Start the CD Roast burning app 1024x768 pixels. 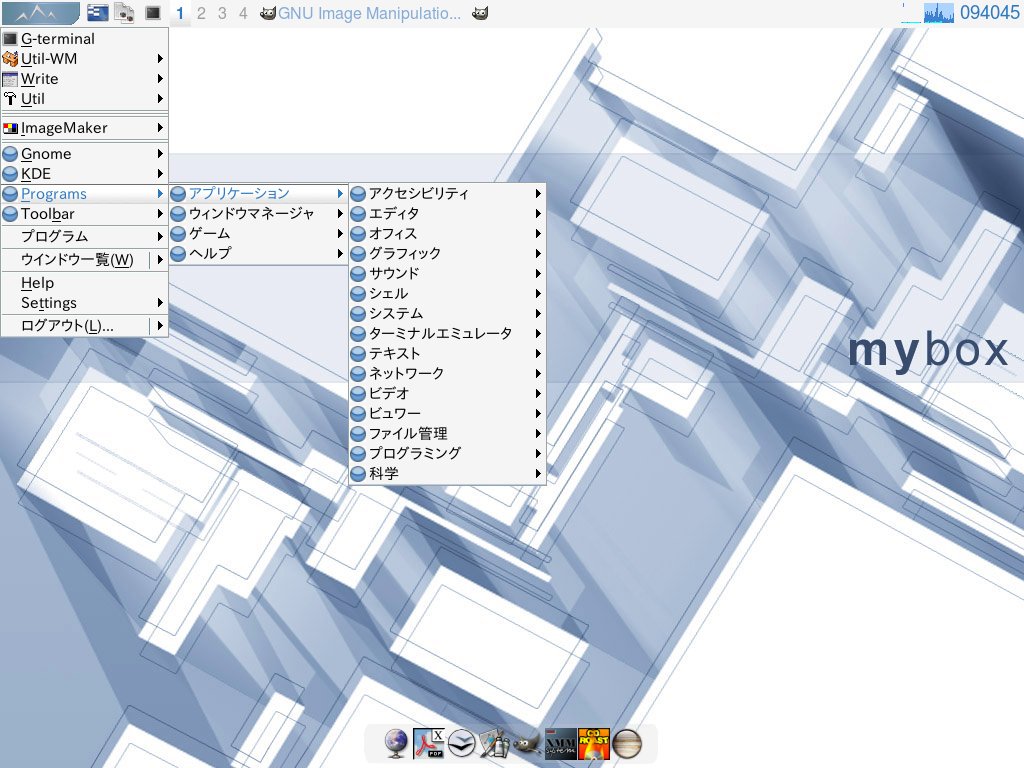coord(595,745)
